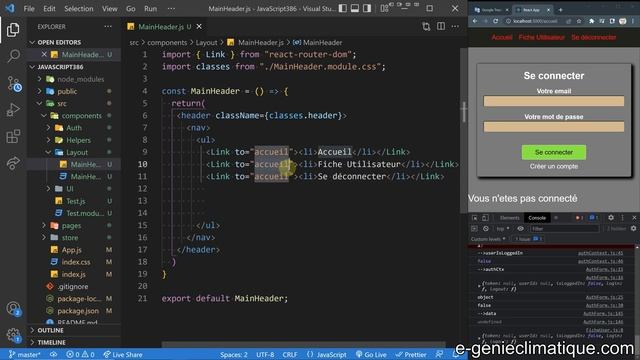Click the CRLF line ending indicator
Viewport: 640px width, 360px height.
click(x=290, y=355)
